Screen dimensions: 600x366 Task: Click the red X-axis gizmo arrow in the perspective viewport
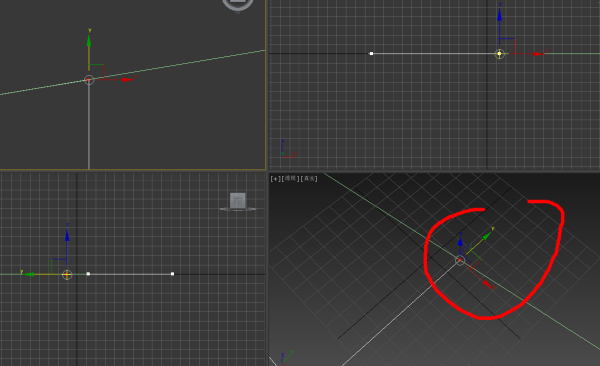click(487, 284)
